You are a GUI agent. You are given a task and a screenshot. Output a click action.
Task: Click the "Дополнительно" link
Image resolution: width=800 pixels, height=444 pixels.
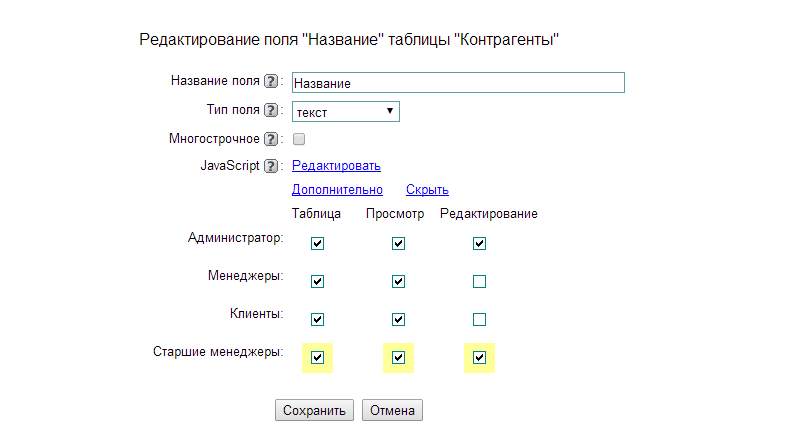(x=337, y=190)
